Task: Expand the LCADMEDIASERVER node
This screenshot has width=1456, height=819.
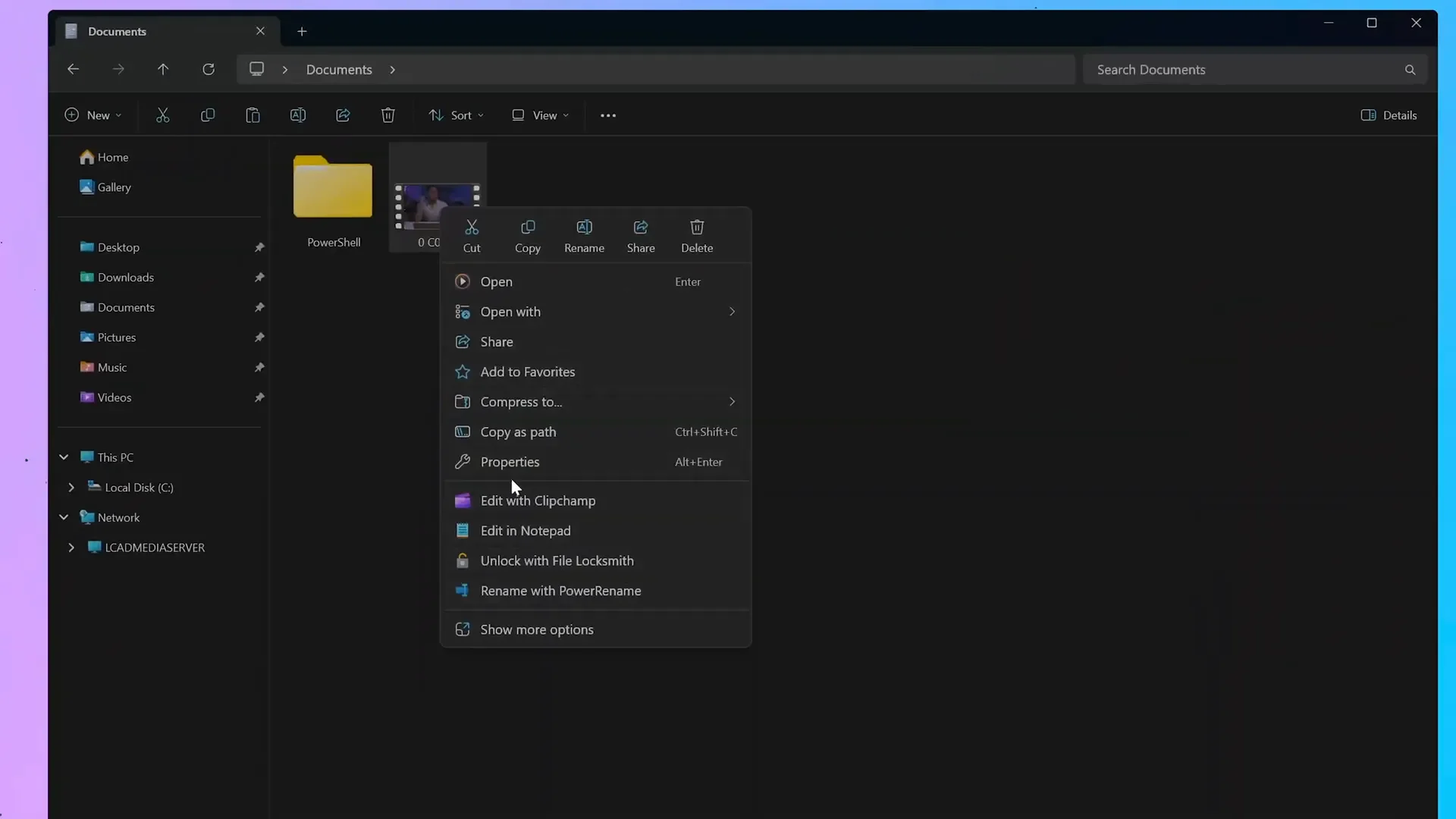Action: click(71, 548)
